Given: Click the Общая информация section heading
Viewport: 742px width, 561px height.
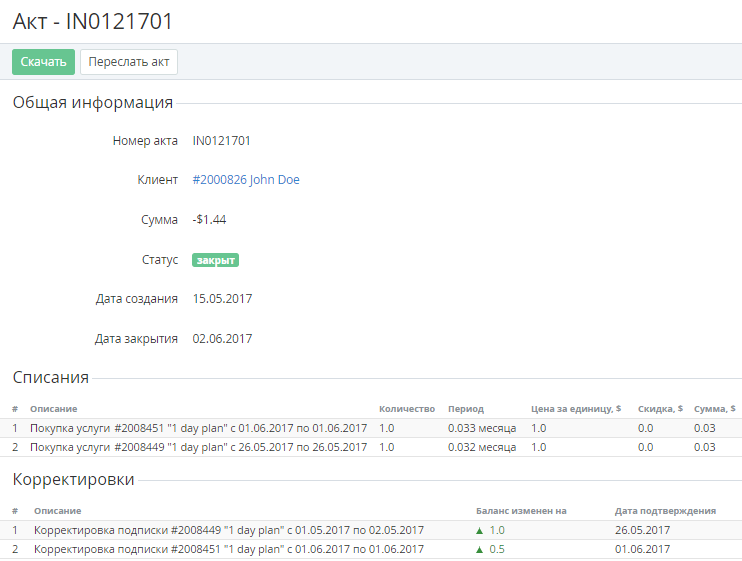Looking at the screenshot, I should click(x=93, y=102).
